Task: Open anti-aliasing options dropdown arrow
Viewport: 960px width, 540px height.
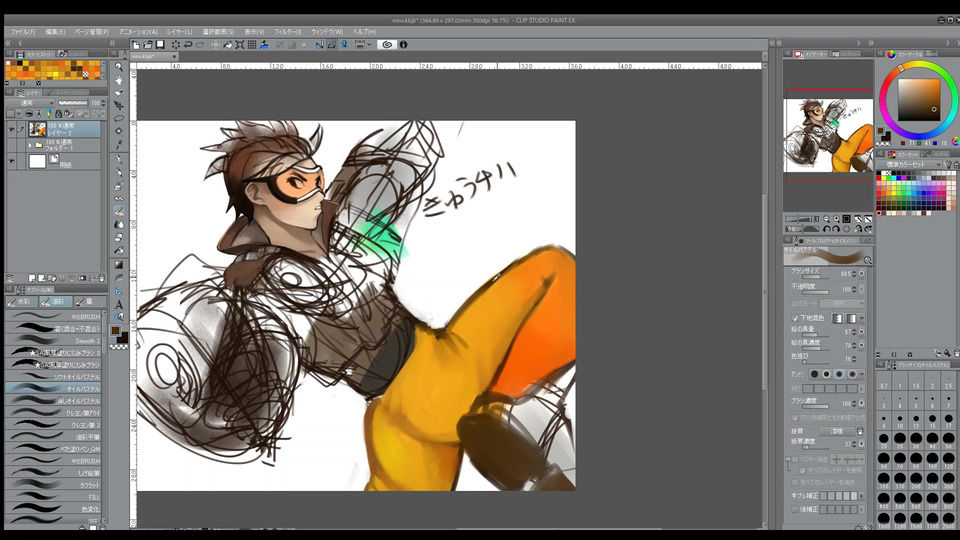Action: pyautogui.click(x=862, y=374)
